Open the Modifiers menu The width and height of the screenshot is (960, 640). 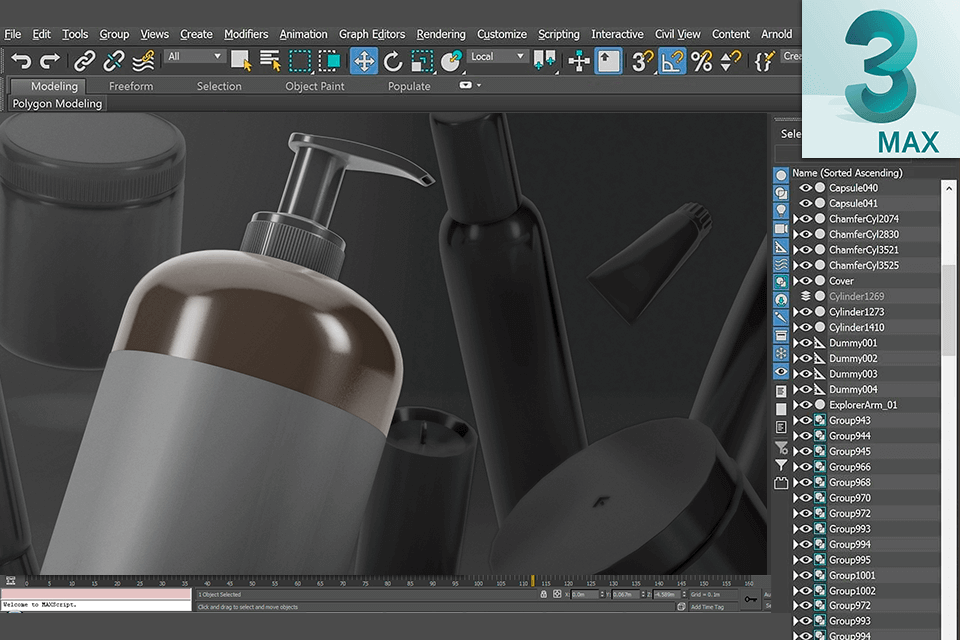tap(246, 34)
